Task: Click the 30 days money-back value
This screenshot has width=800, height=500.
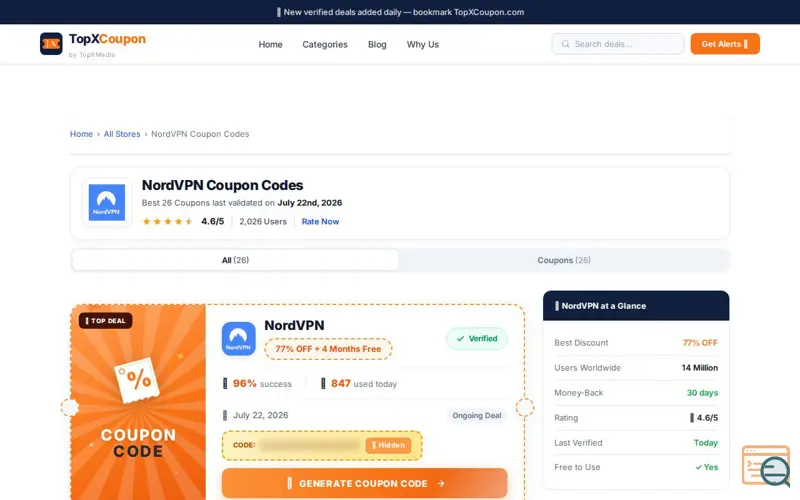Action: point(702,393)
